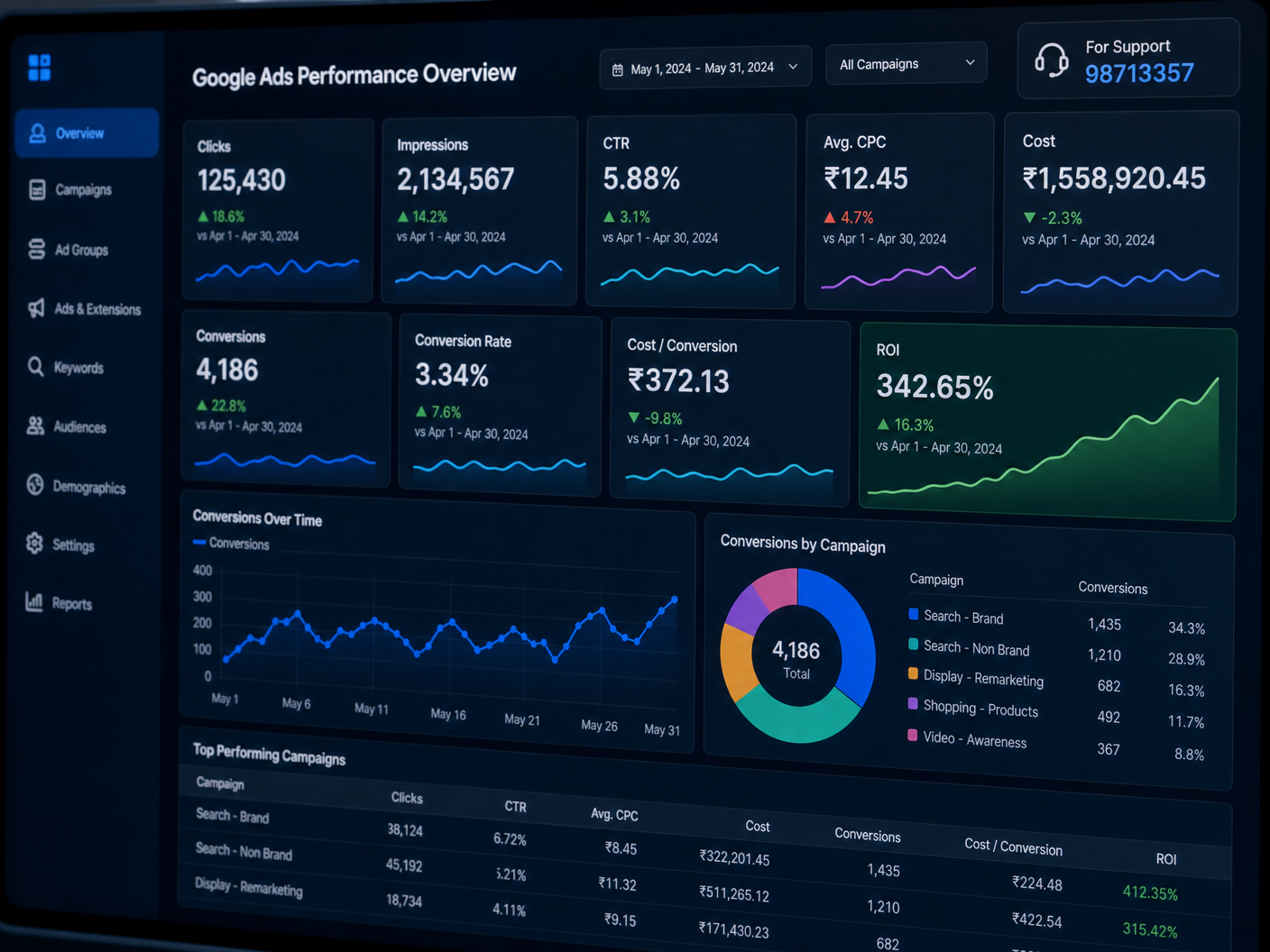
Task: Click the Cost / Conversion value ₹372.13
Action: click(678, 381)
